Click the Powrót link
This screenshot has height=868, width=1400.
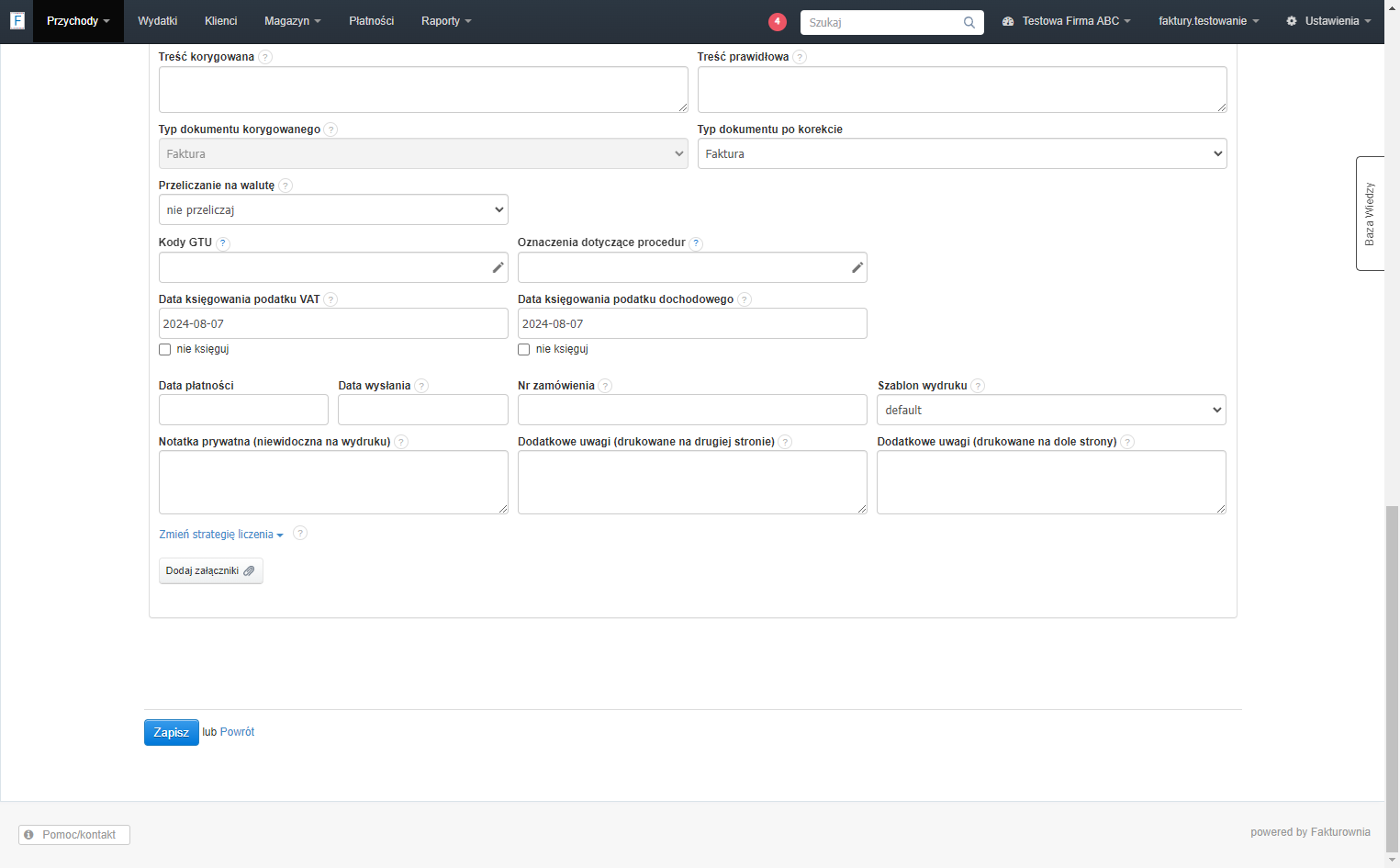[x=237, y=732]
